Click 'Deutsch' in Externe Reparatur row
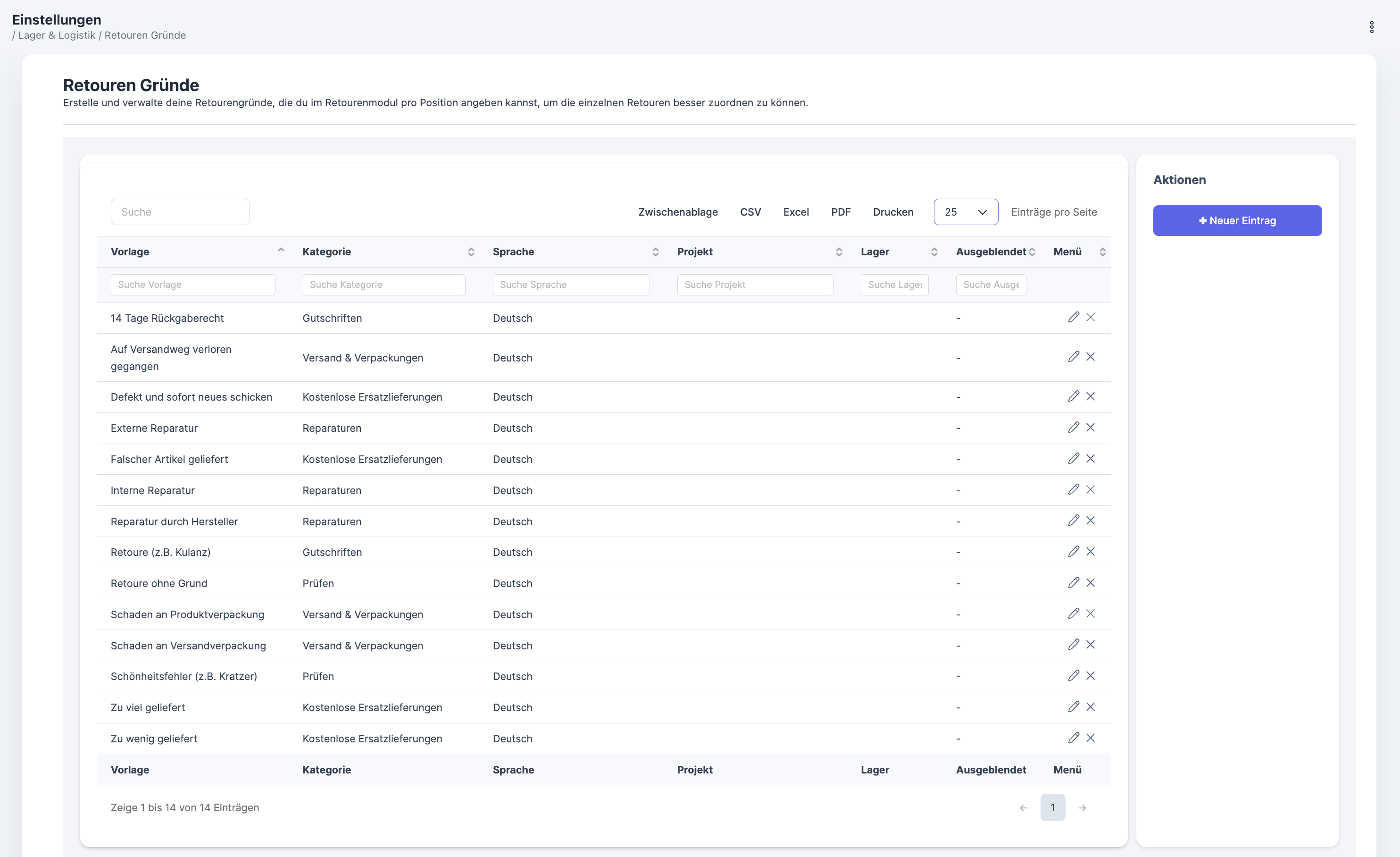The width and height of the screenshot is (1400, 857). [512, 428]
